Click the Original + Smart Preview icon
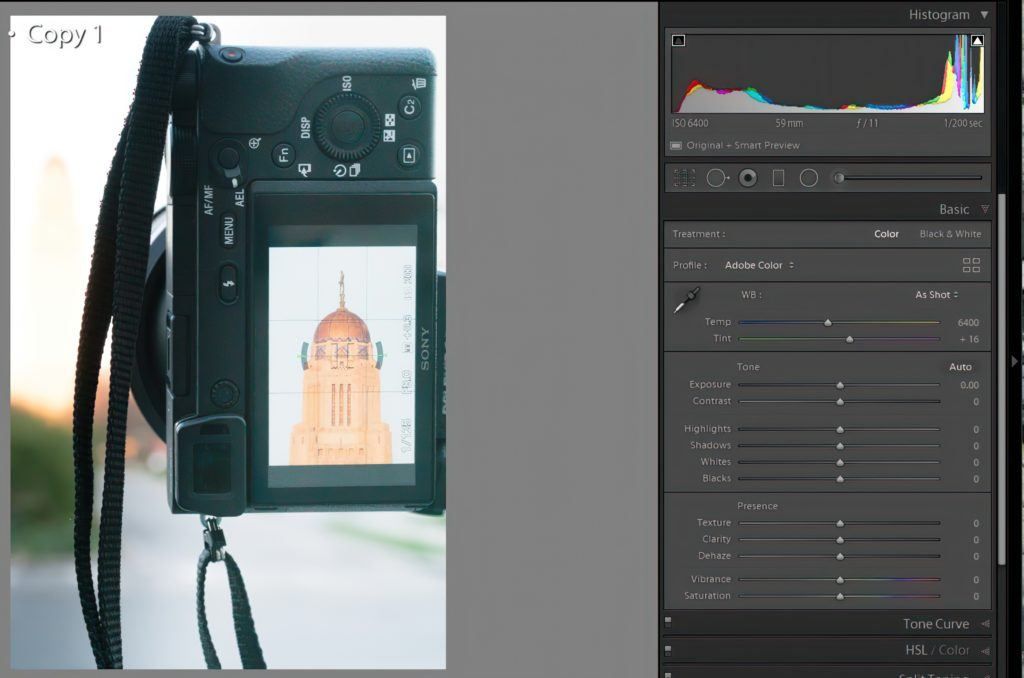This screenshot has height=678, width=1024. coord(676,145)
